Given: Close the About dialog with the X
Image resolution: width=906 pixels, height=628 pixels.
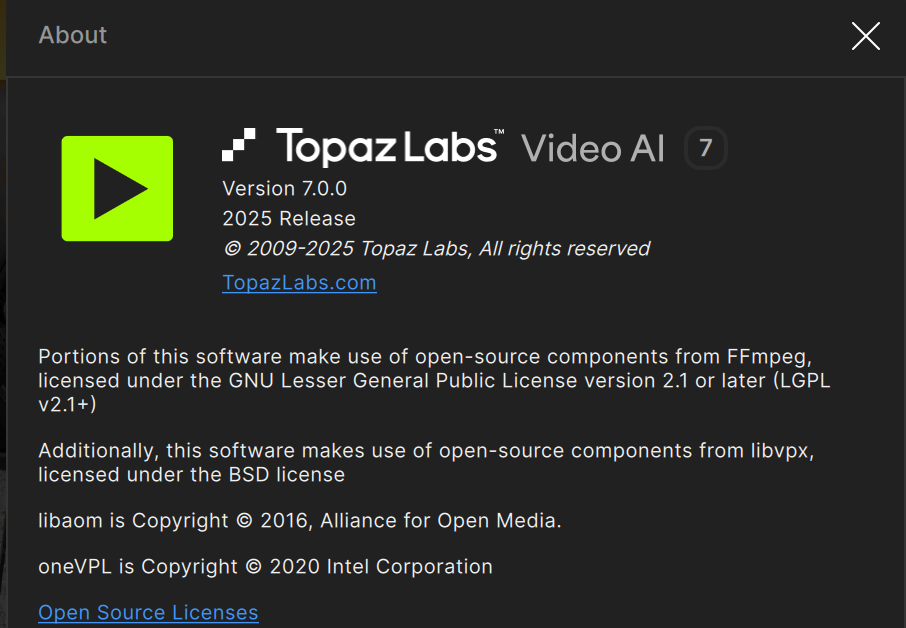Looking at the screenshot, I should (866, 36).
